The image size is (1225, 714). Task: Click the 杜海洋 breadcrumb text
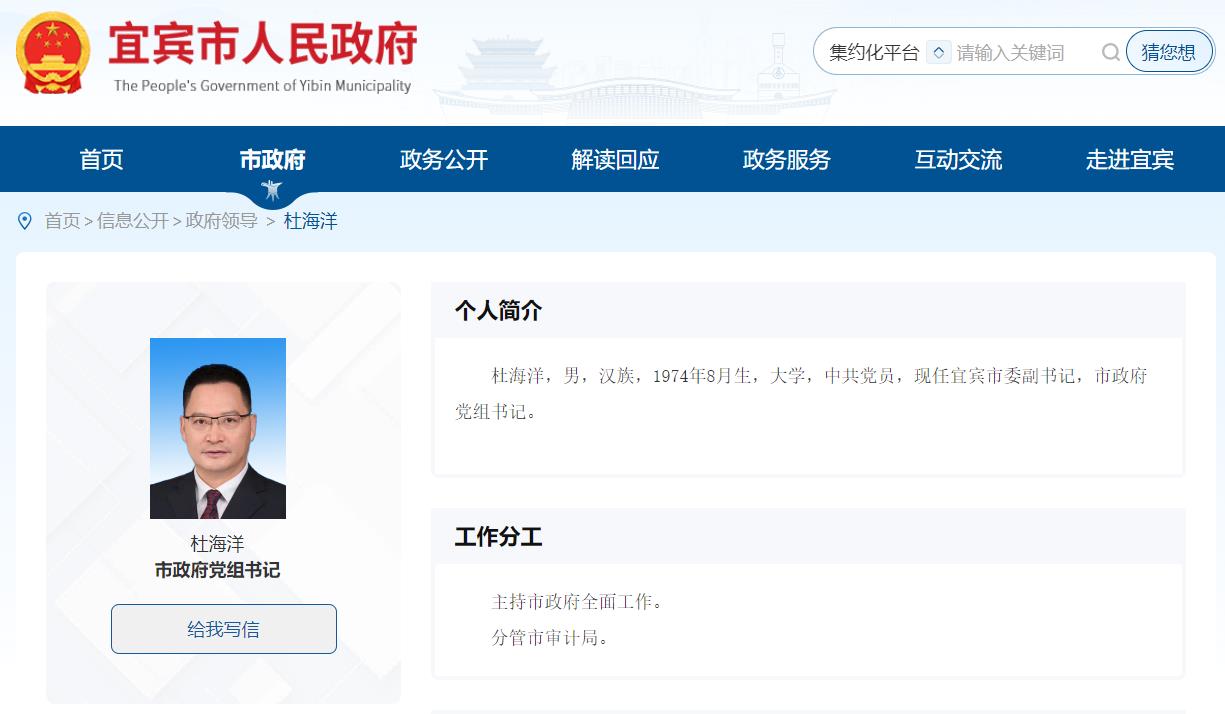[x=310, y=221]
